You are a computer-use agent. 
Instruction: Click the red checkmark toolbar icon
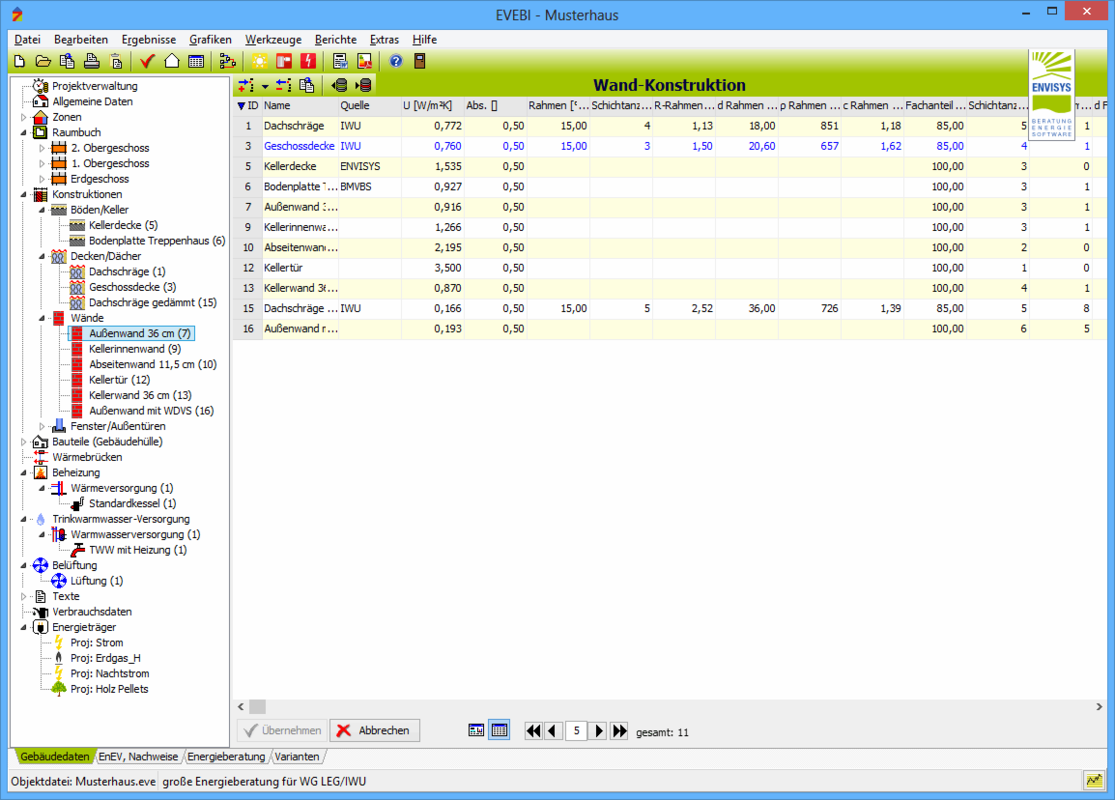(147, 61)
